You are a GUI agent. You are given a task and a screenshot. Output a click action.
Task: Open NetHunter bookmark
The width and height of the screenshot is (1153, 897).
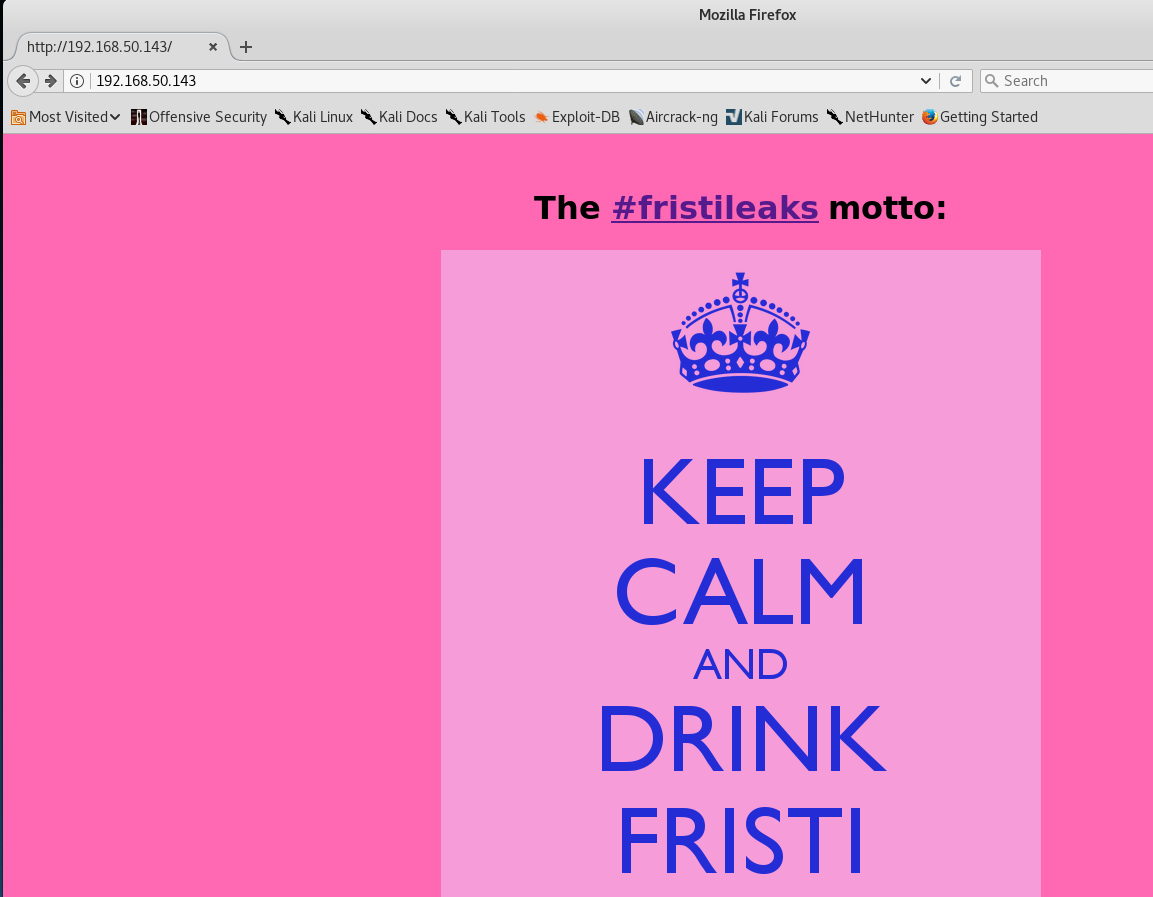pyautogui.click(x=870, y=117)
